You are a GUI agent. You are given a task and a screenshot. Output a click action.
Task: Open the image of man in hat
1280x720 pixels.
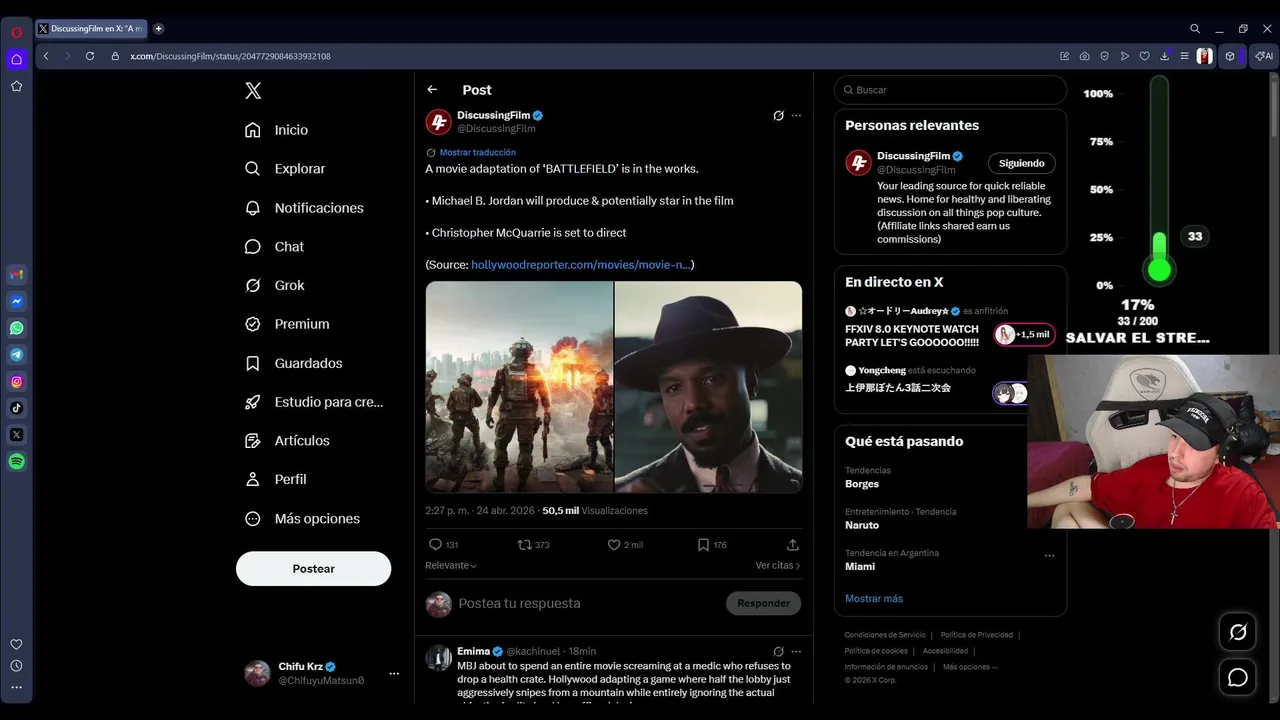pos(708,387)
